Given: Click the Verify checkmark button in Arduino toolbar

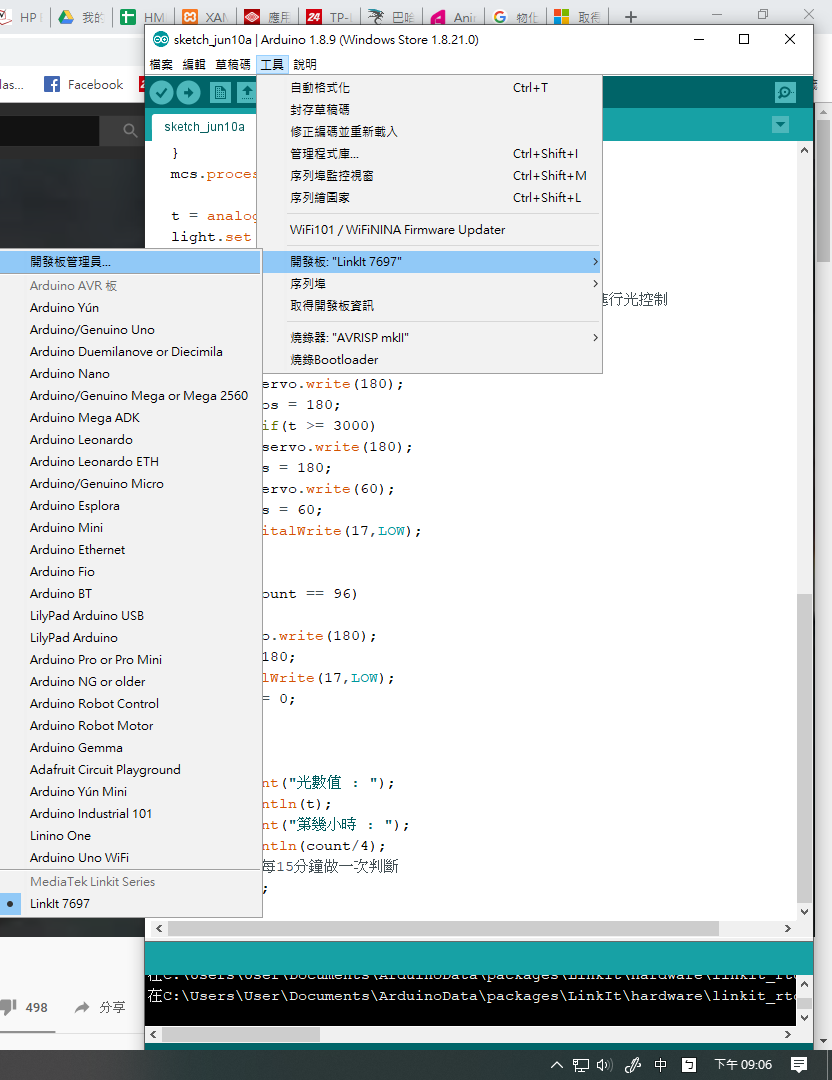Looking at the screenshot, I should point(161,92).
